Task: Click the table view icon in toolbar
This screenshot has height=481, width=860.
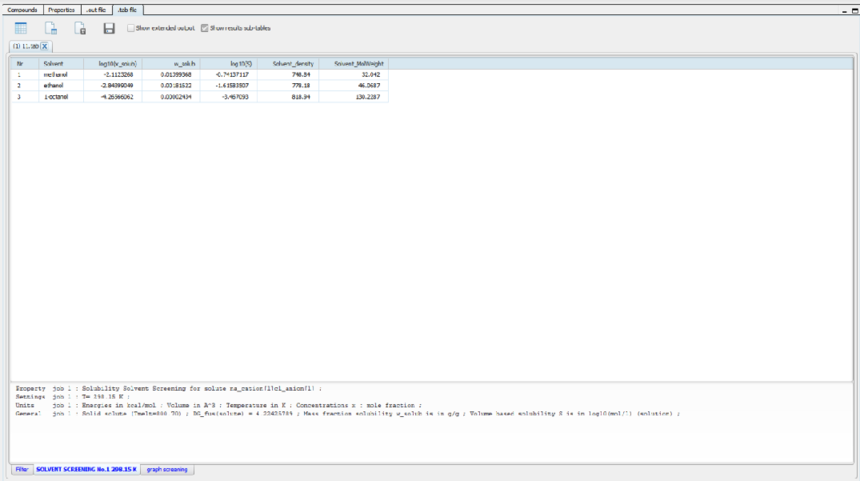Action: pos(20,28)
